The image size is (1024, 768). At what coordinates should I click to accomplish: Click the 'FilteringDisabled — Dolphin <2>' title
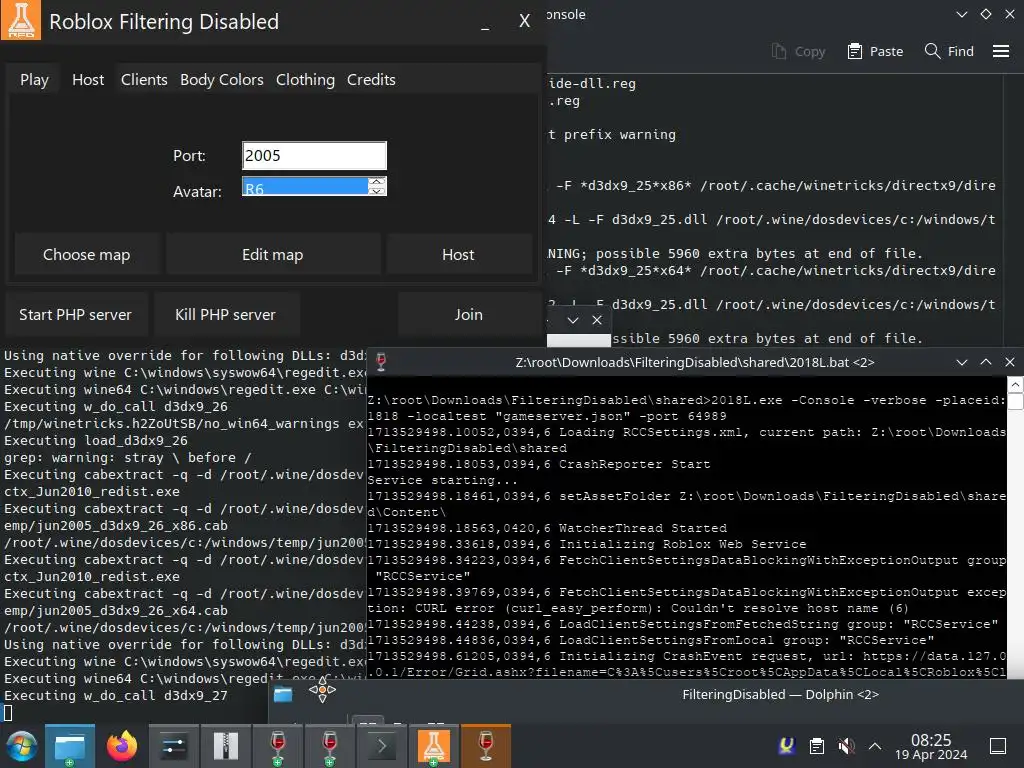pyautogui.click(x=780, y=694)
